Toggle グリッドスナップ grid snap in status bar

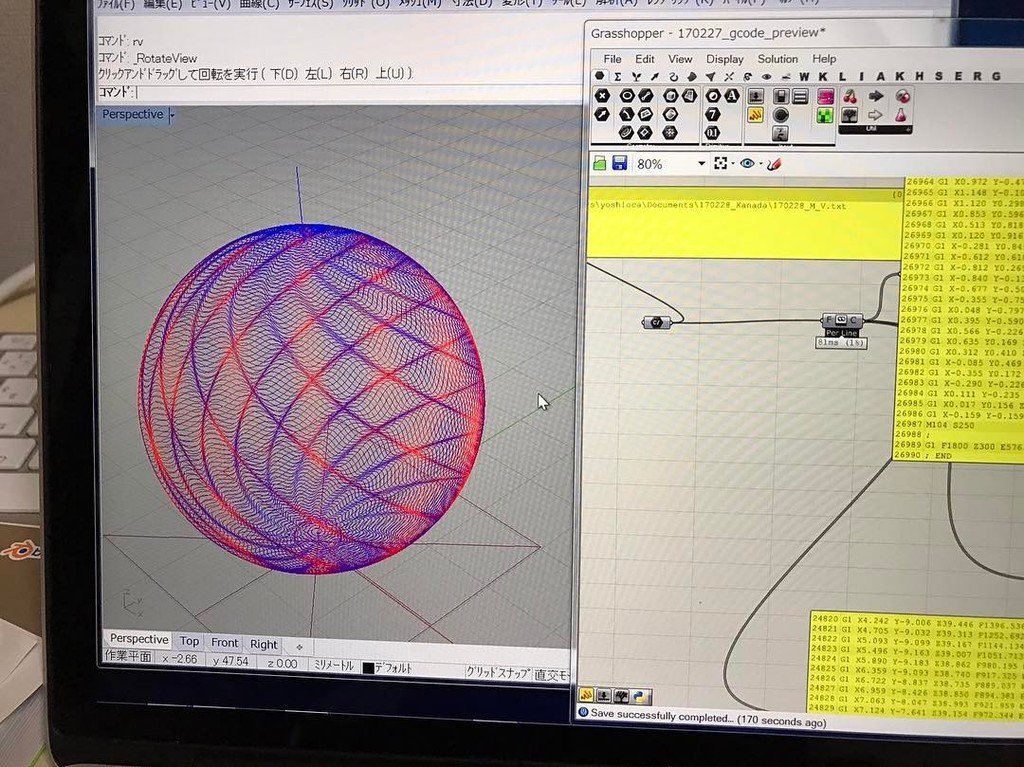(498, 672)
